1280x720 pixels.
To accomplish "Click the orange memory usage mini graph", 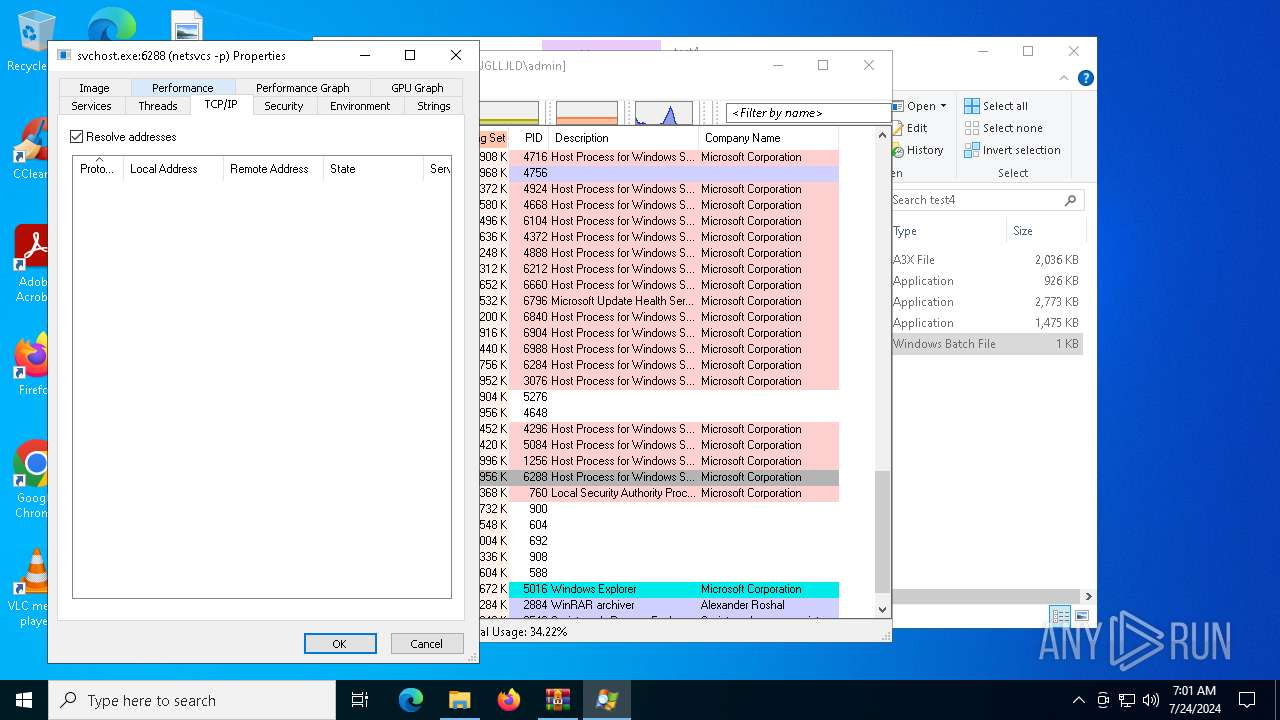I will (x=587, y=113).
